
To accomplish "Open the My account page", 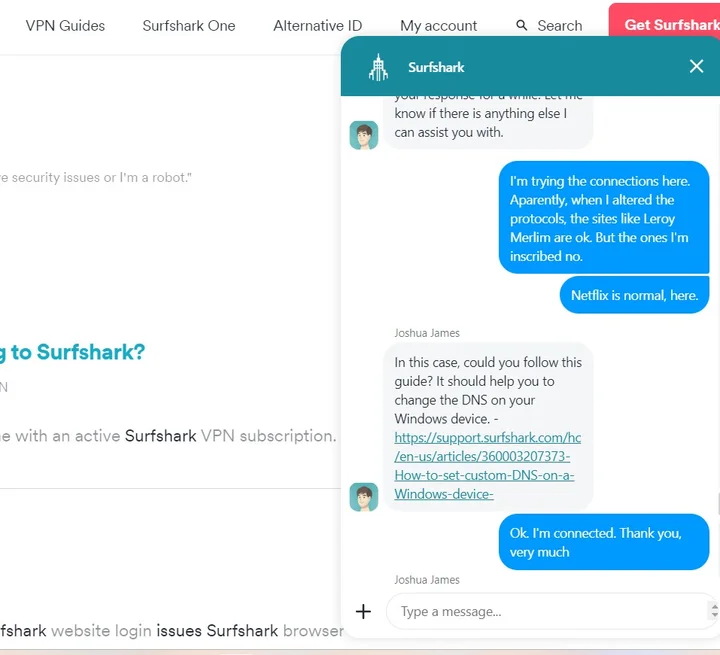I will 438,25.
